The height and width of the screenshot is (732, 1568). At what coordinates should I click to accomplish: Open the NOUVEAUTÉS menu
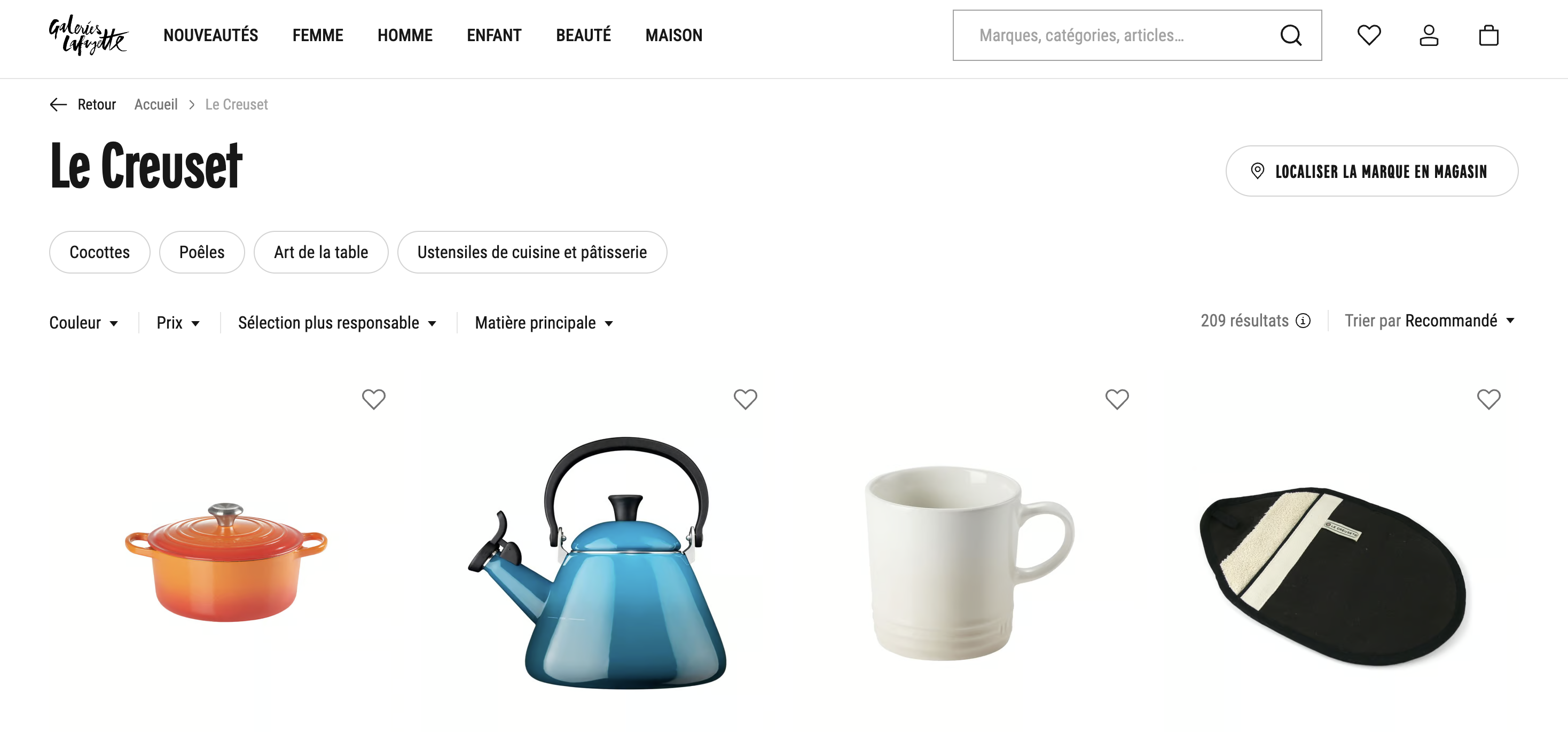[x=210, y=35]
